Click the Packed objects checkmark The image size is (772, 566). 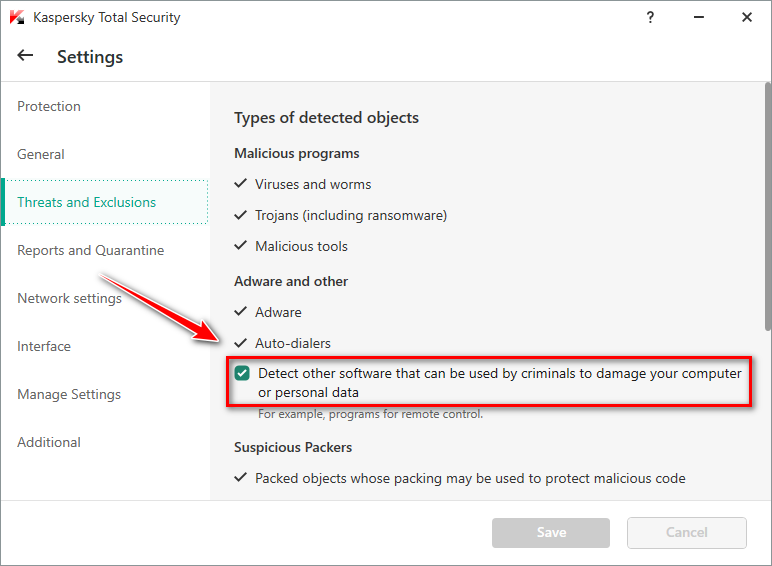pos(240,478)
